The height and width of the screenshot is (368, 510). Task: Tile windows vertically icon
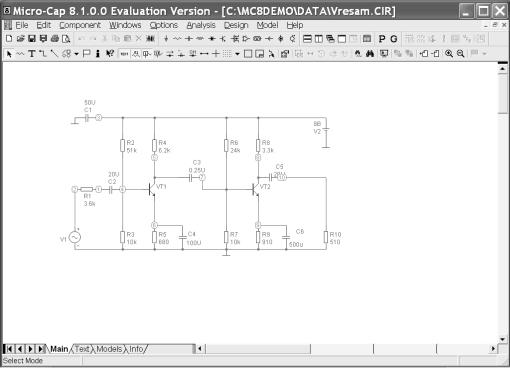319,39
